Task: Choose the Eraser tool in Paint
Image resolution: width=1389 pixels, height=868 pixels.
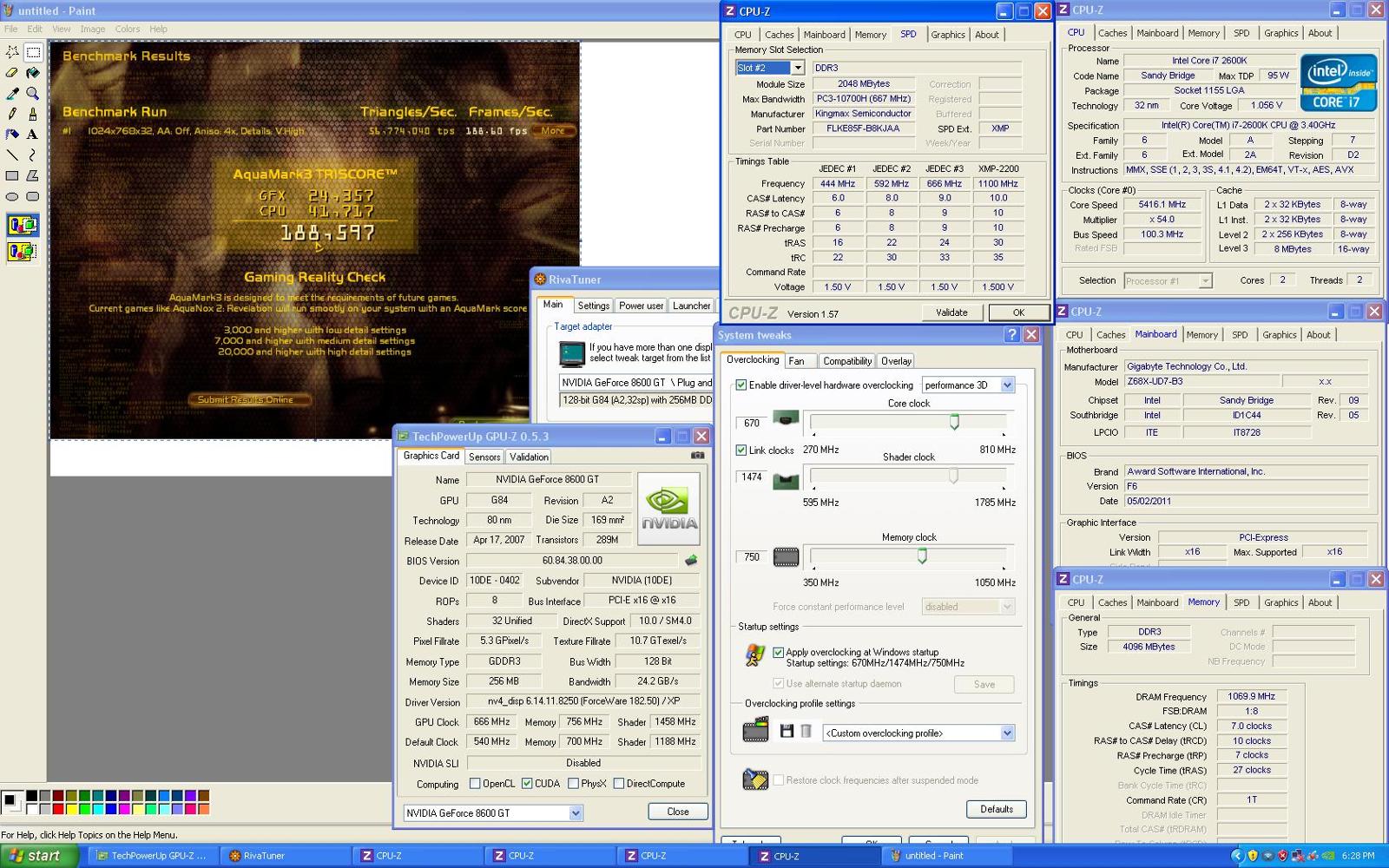Action: pyautogui.click(x=12, y=73)
